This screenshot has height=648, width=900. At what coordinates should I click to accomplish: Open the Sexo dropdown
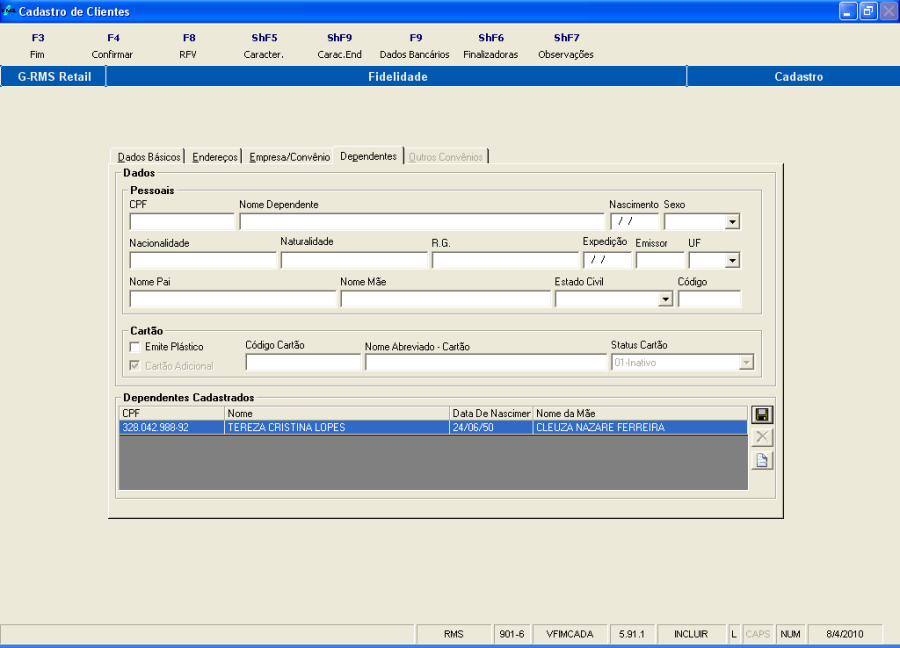tap(732, 222)
